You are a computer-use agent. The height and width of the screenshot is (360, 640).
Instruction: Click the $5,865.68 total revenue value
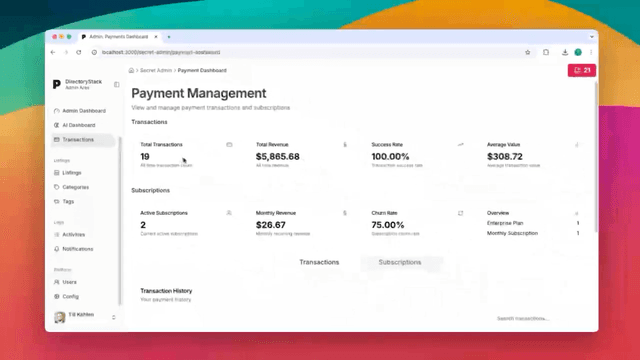click(x=278, y=156)
